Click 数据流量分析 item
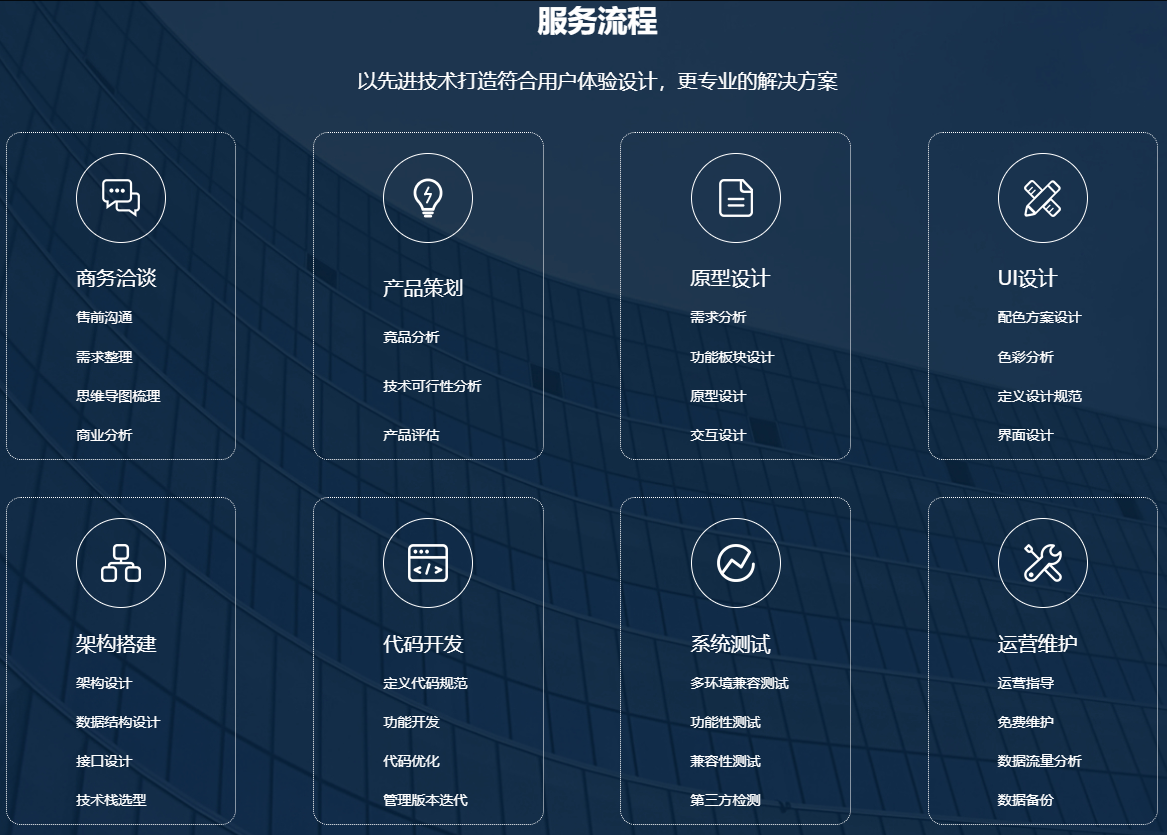The height and width of the screenshot is (835, 1167). 1040,761
